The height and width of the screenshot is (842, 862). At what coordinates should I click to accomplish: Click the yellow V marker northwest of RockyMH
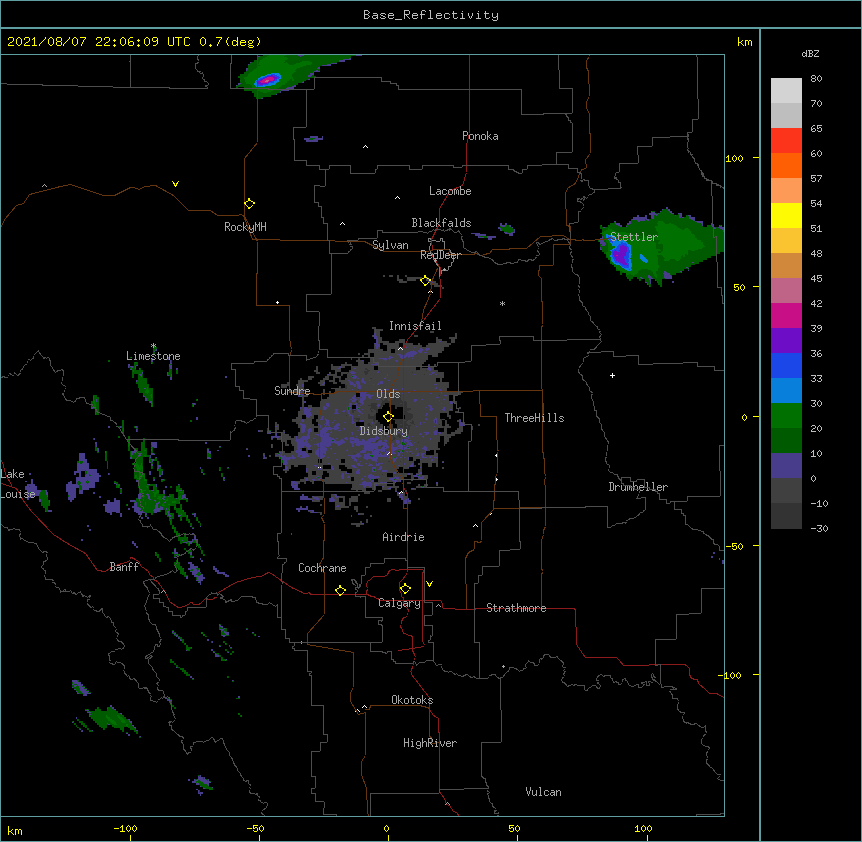[175, 184]
